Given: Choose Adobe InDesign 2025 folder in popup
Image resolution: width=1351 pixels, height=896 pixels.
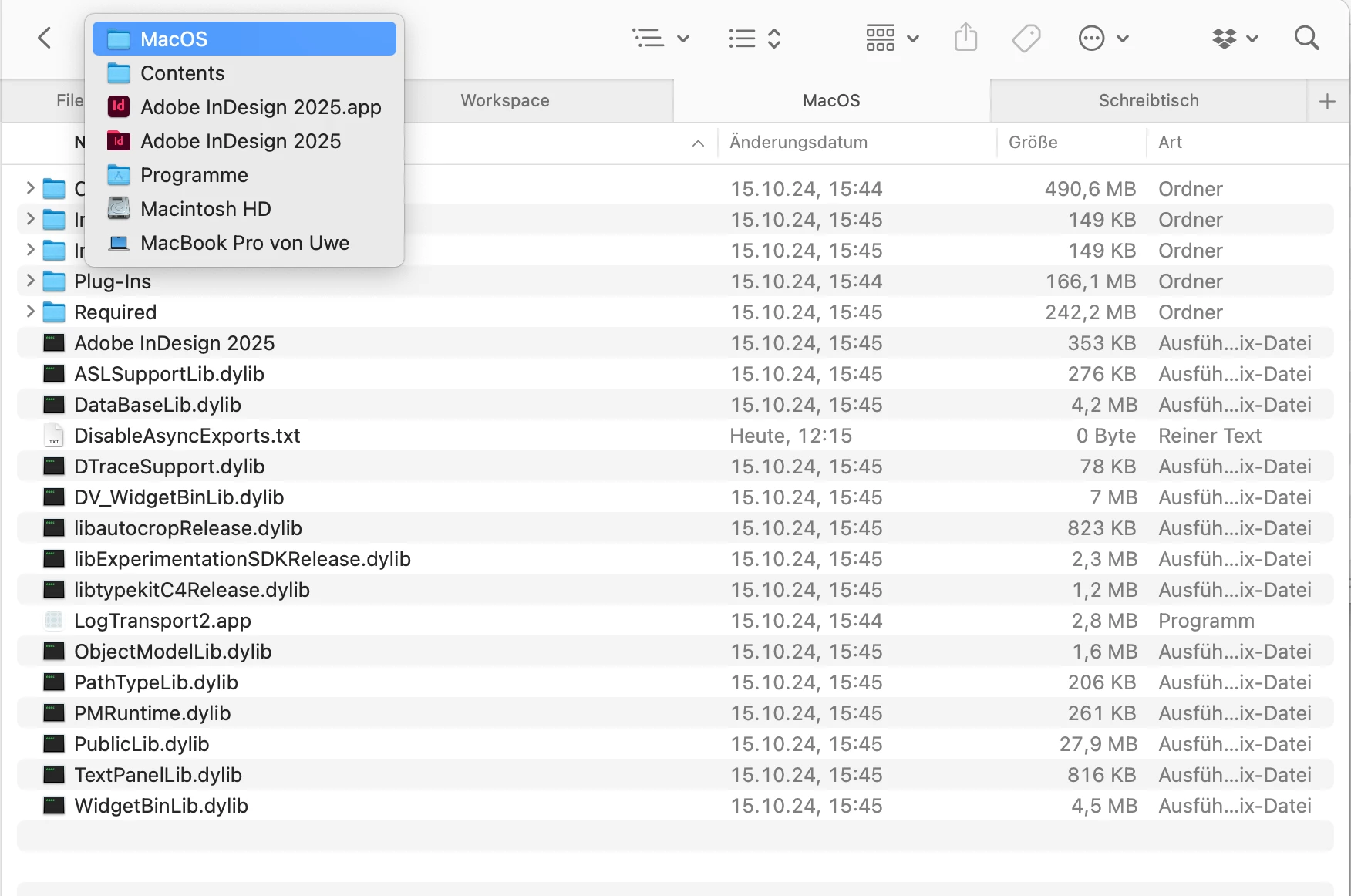Looking at the screenshot, I should 244,141.
